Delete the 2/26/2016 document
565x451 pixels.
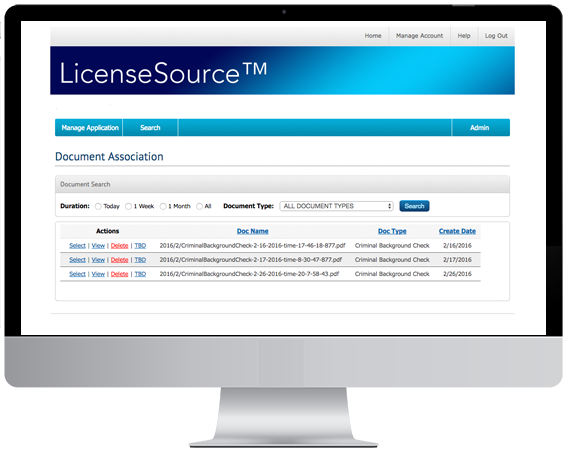click(x=119, y=274)
